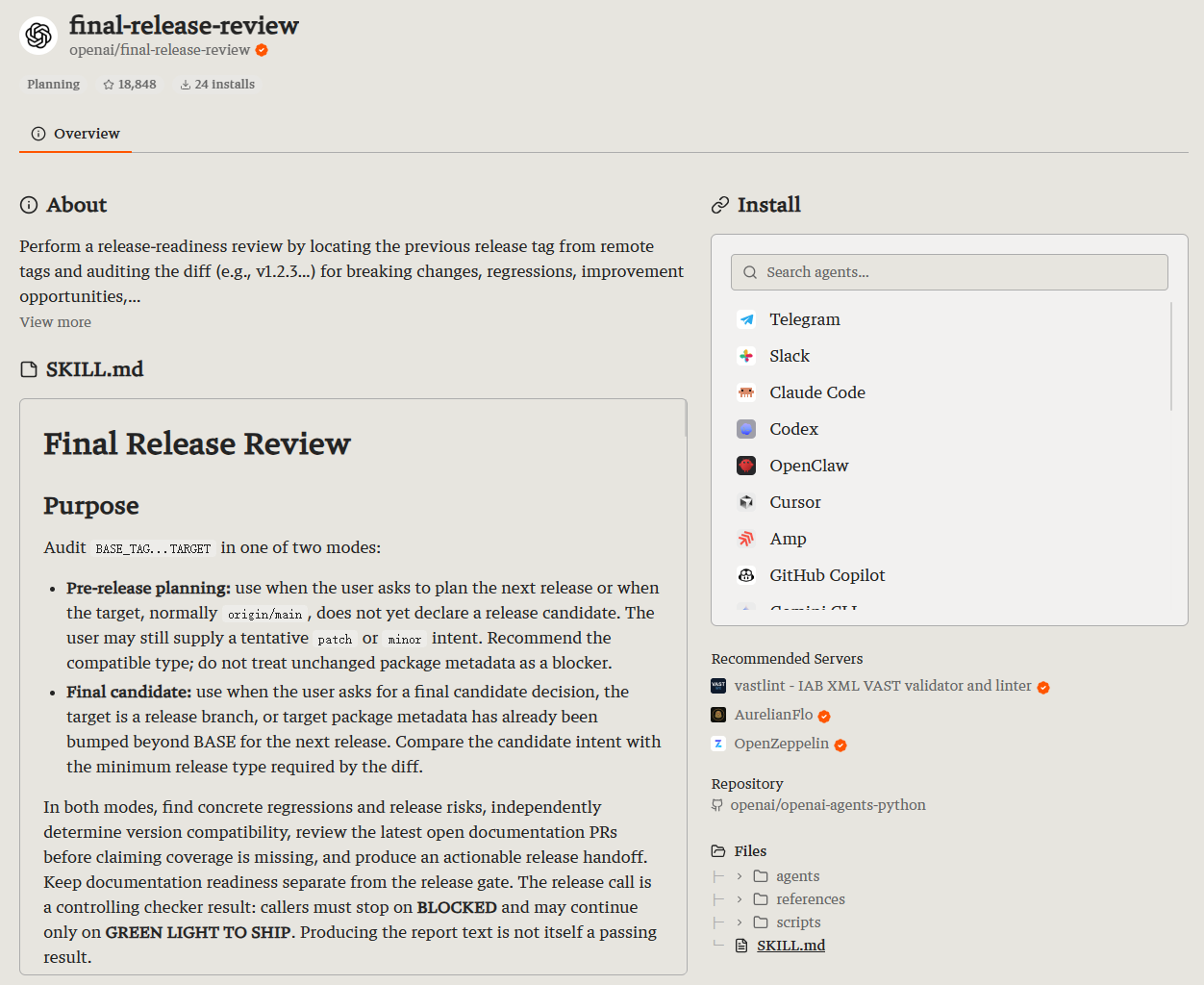Image resolution: width=1204 pixels, height=985 pixels.
Task: Click the openai/final-release-review subtitle
Action: click(160, 50)
